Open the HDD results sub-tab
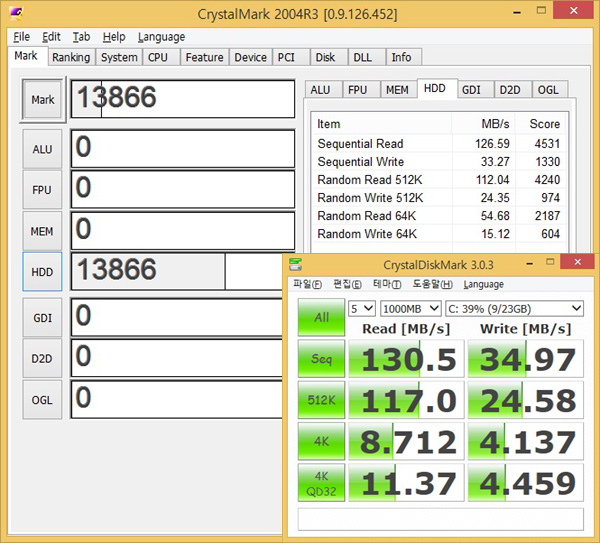 [x=435, y=88]
